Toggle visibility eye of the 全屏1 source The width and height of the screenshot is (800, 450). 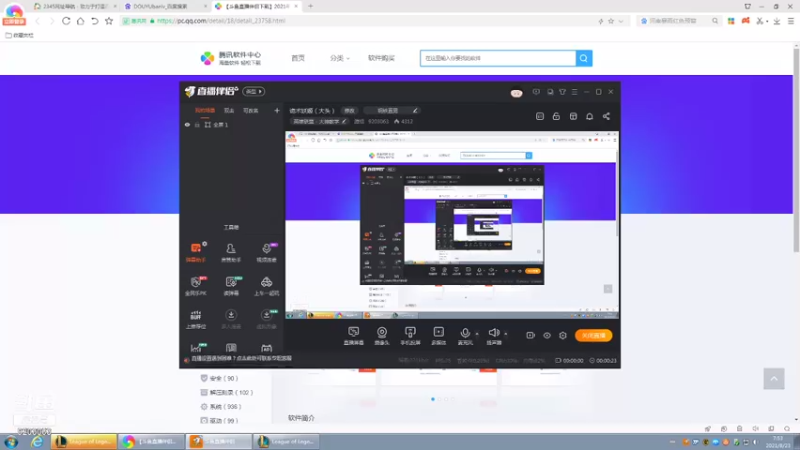click(187, 125)
